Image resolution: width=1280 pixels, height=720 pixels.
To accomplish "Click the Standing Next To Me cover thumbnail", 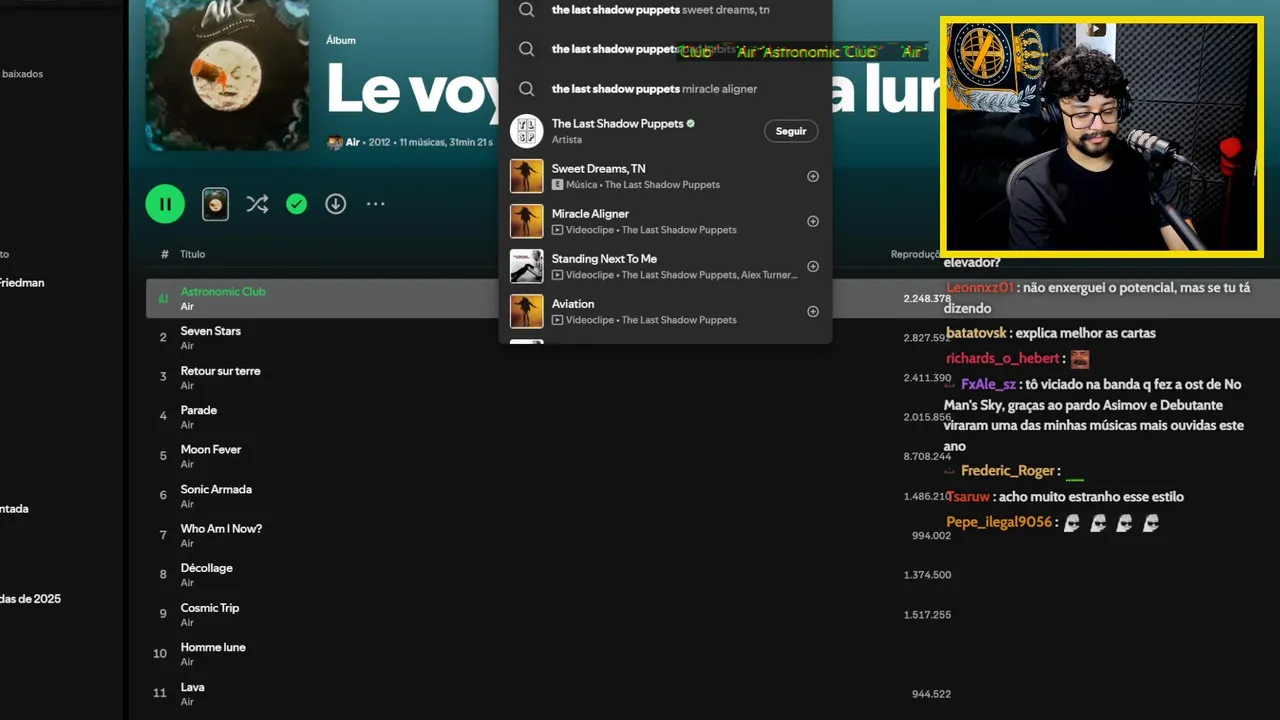I will pos(527,266).
